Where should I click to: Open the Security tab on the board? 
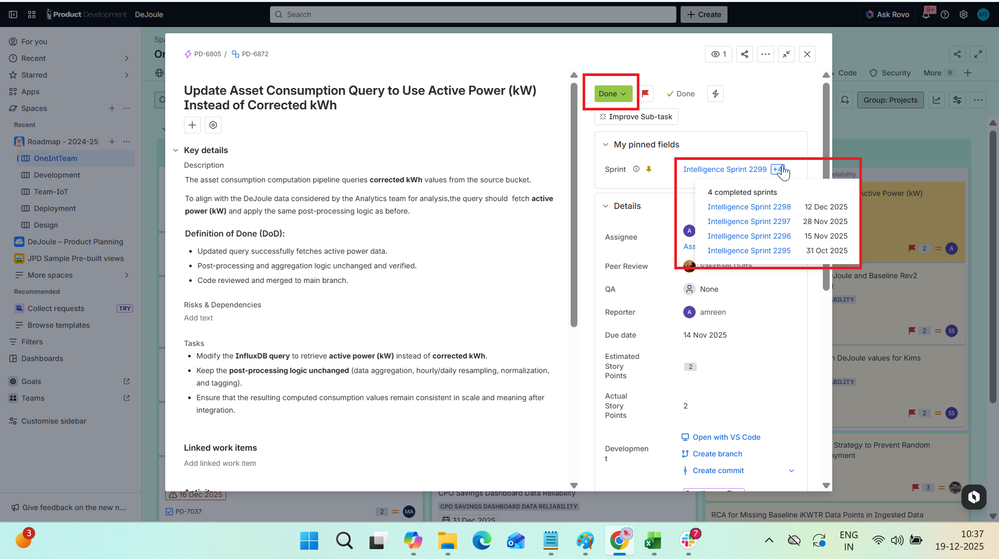[x=890, y=73]
